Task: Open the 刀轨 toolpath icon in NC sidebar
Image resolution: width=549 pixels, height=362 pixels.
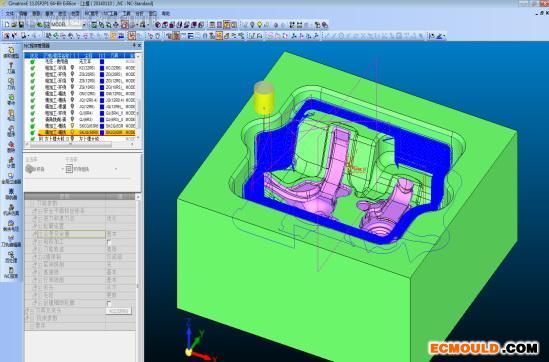Action: (11, 84)
